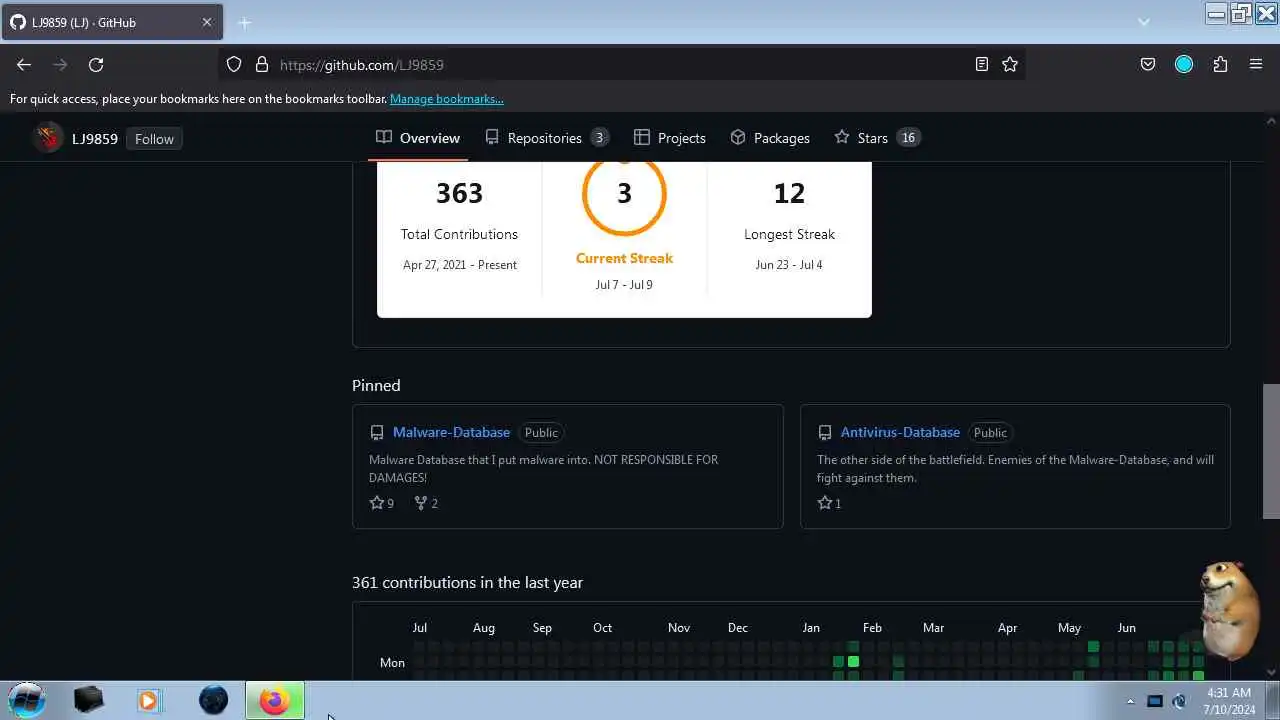Open the Malware-Database repository link
This screenshot has height=720, width=1280.
tap(451, 432)
